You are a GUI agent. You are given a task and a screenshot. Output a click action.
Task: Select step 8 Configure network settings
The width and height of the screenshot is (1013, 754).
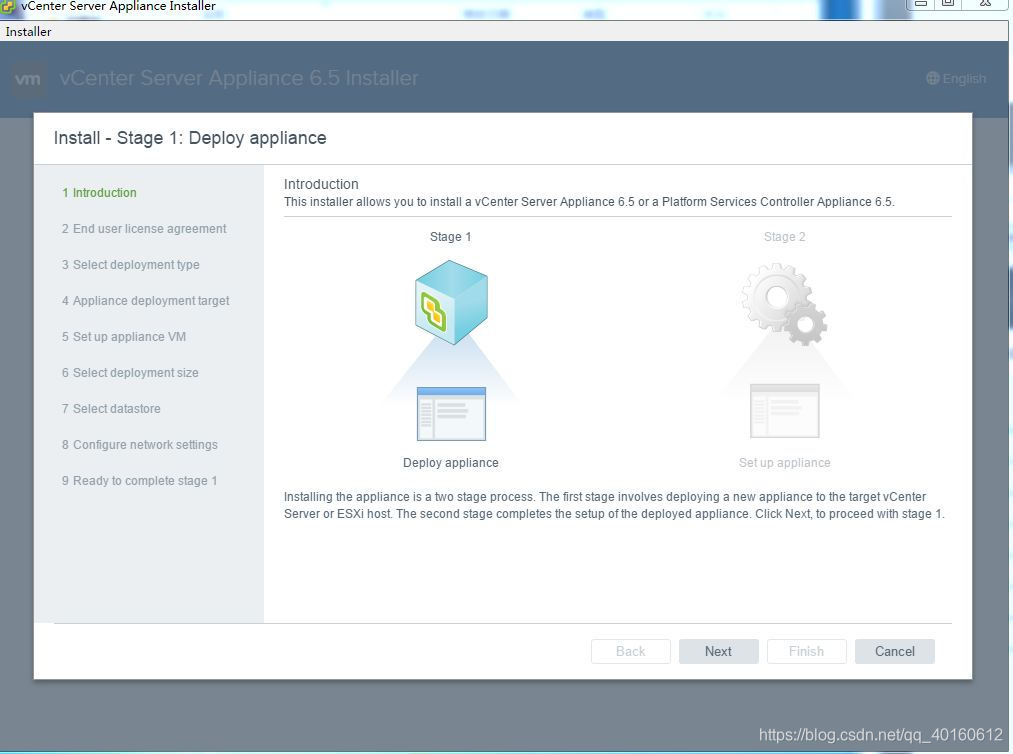click(x=140, y=445)
